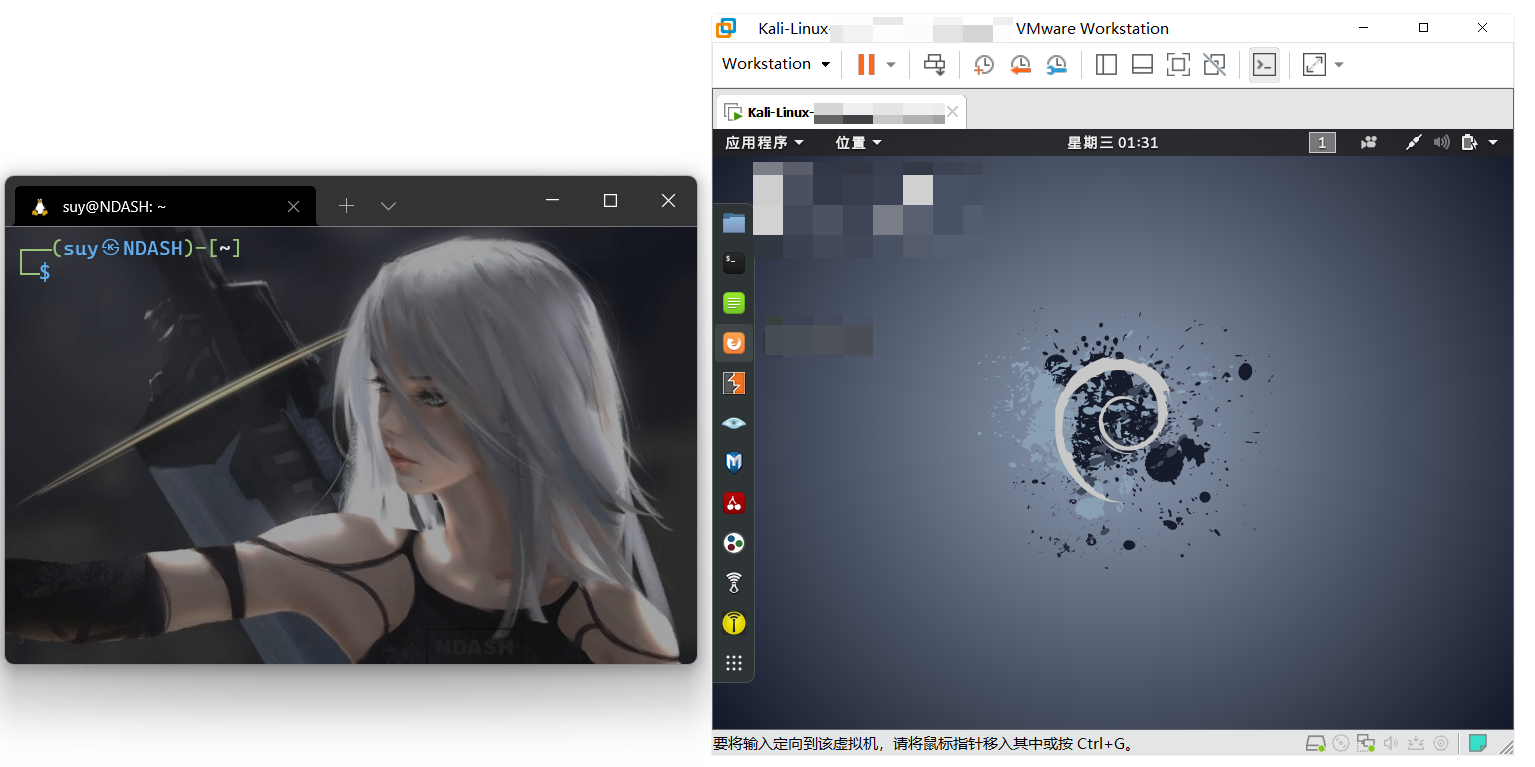Open the green text editor dock icon
1535x767 pixels.
pyautogui.click(x=734, y=303)
